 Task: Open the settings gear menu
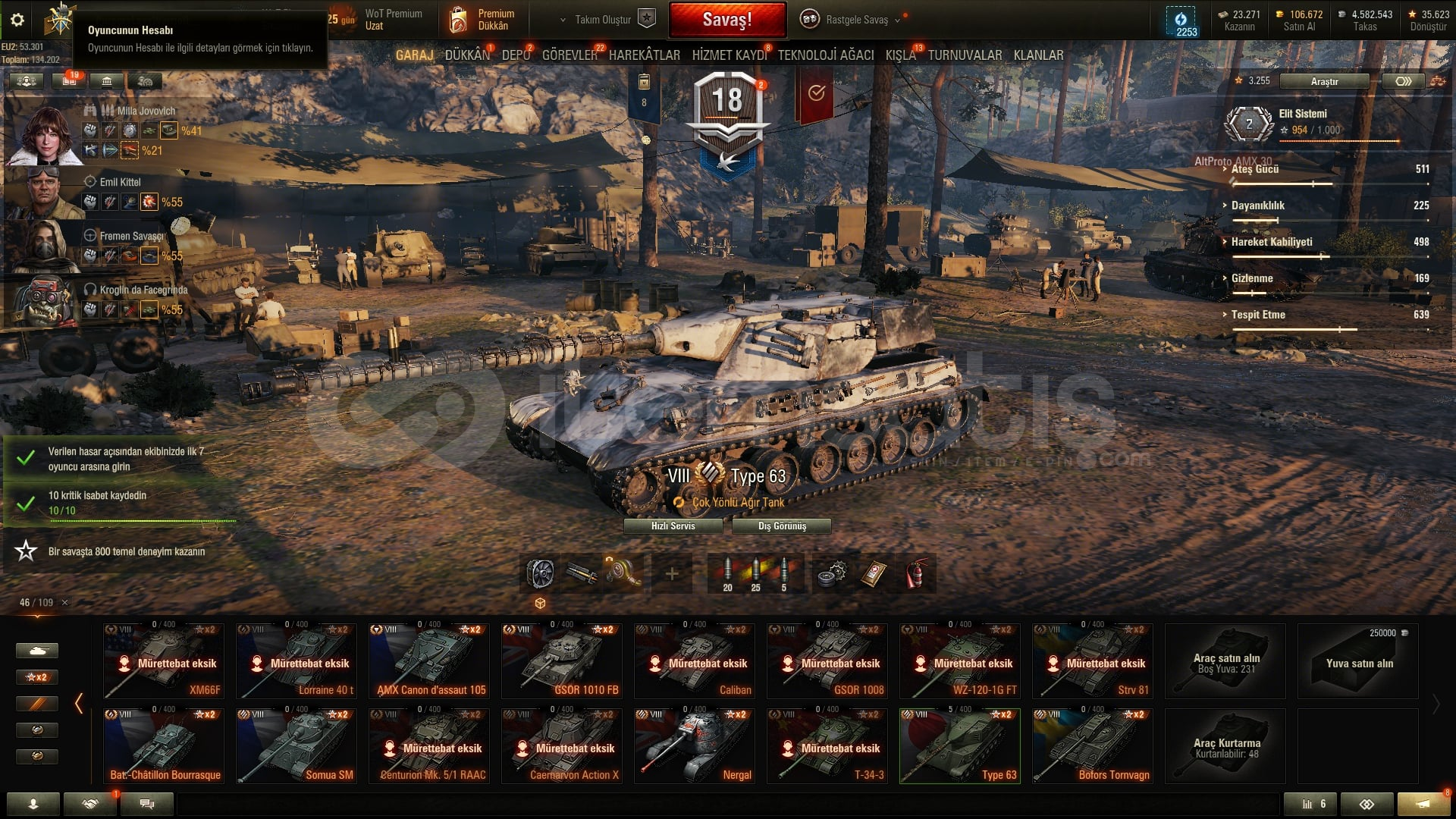coord(17,20)
